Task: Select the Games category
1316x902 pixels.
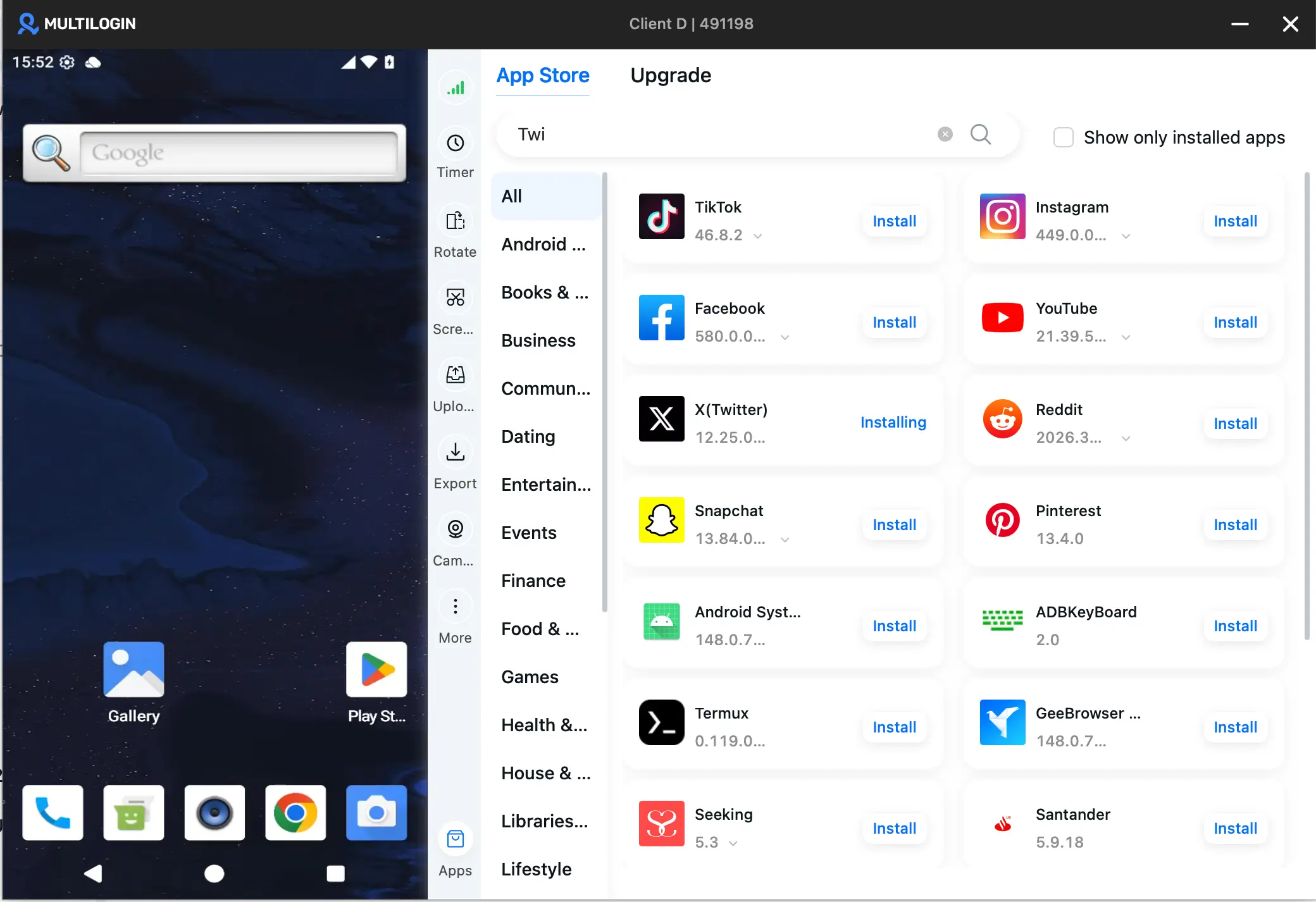Action: (x=546, y=677)
